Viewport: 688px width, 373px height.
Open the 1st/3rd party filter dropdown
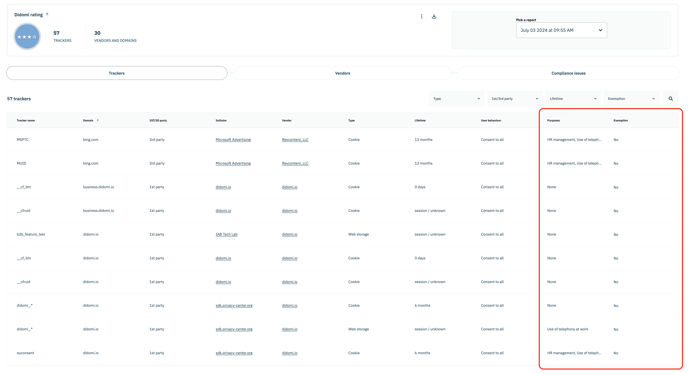click(x=515, y=99)
